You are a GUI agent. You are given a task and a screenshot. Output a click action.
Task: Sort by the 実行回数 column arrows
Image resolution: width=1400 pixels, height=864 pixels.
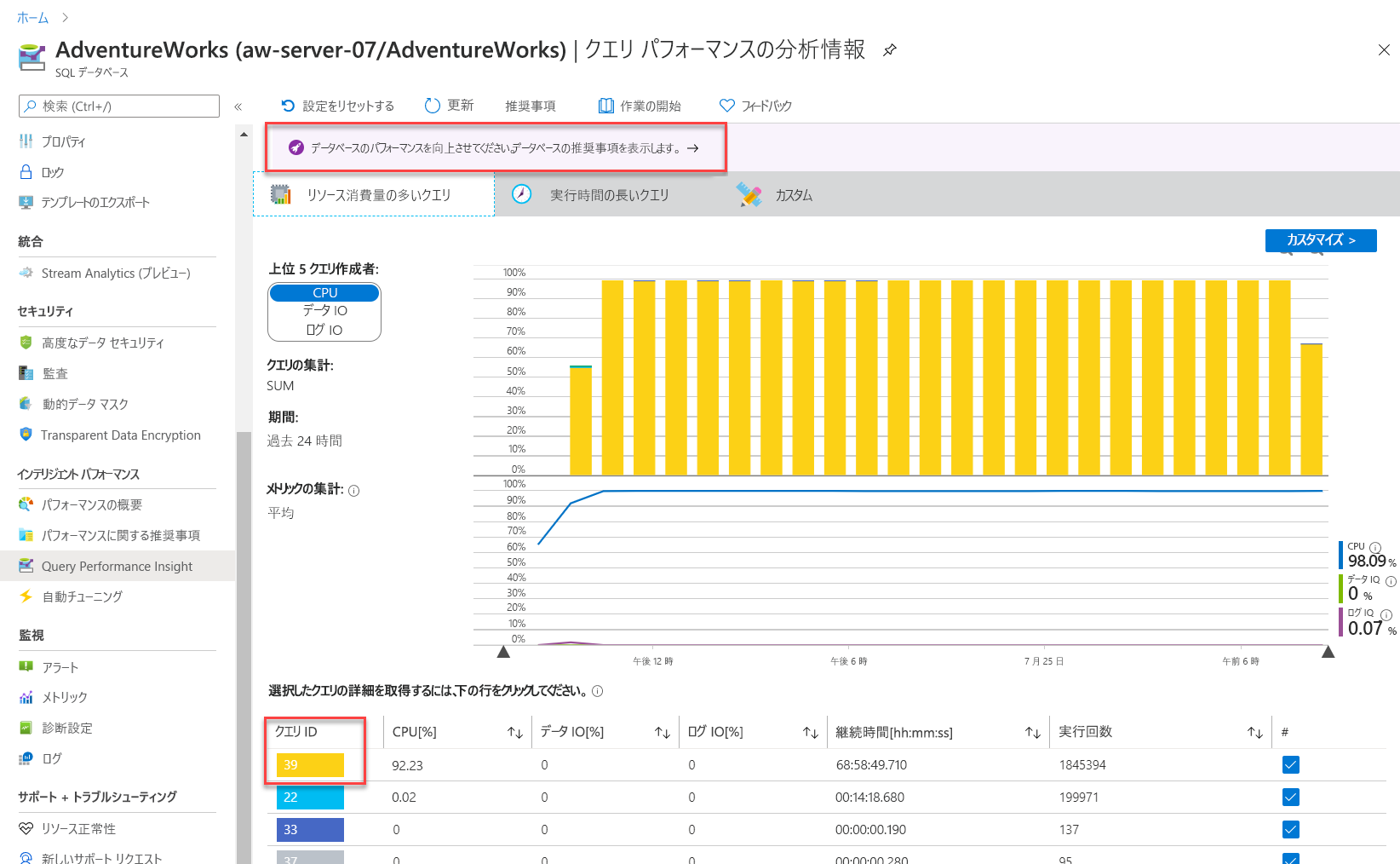[x=1255, y=733]
